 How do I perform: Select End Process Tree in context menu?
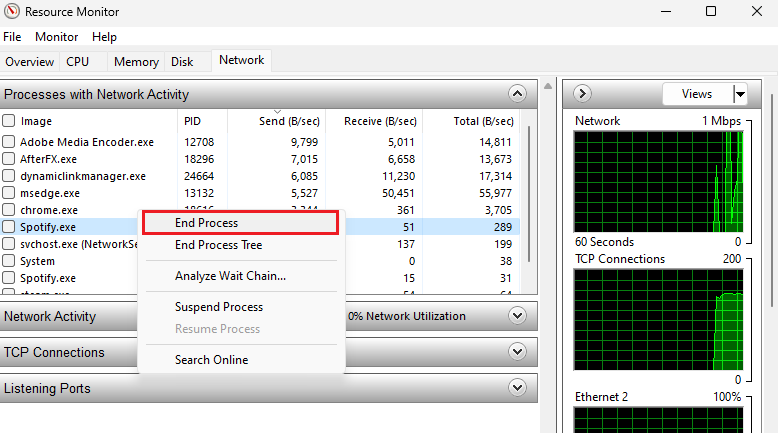[x=218, y=245]
